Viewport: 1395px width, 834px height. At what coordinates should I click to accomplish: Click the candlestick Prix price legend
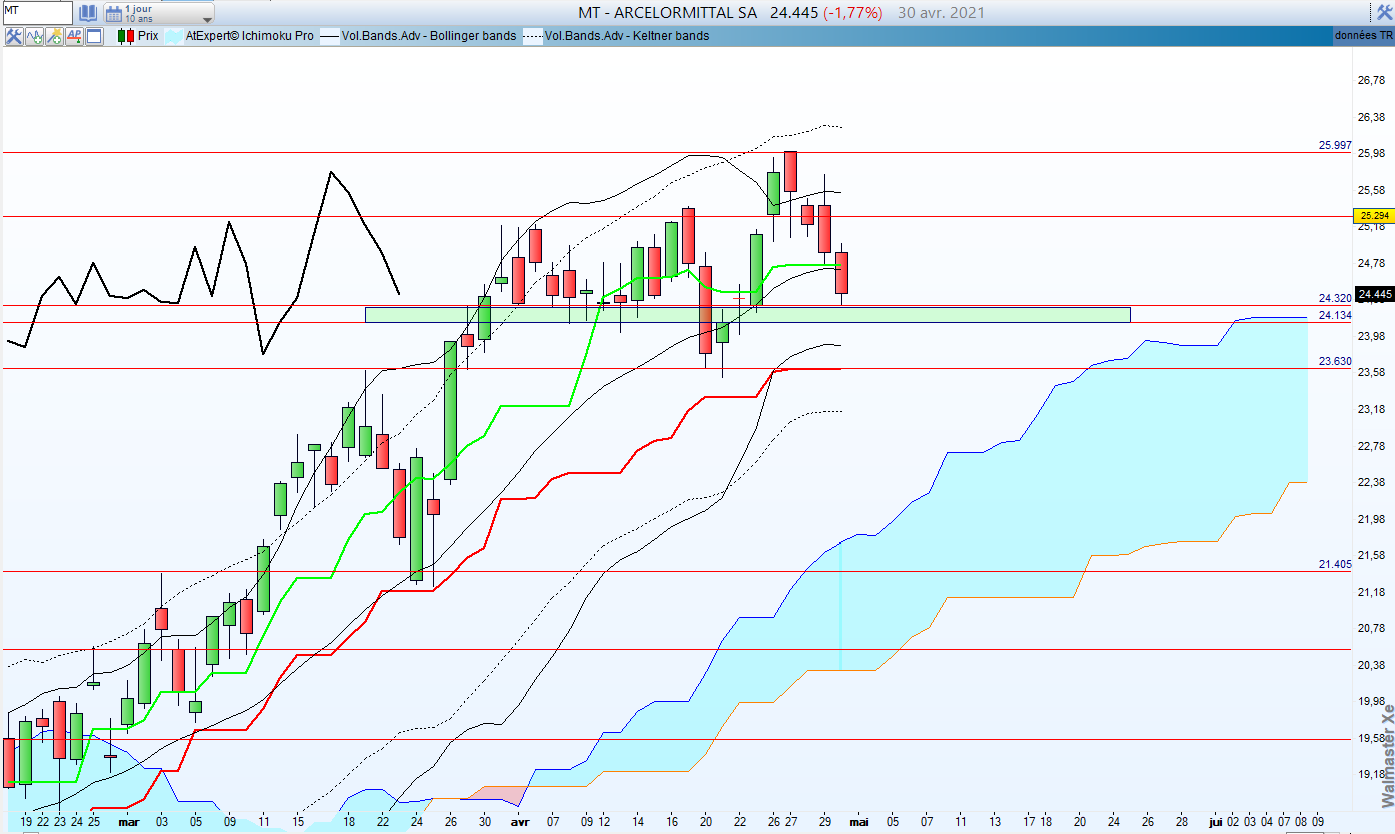[x=138, y=36]
